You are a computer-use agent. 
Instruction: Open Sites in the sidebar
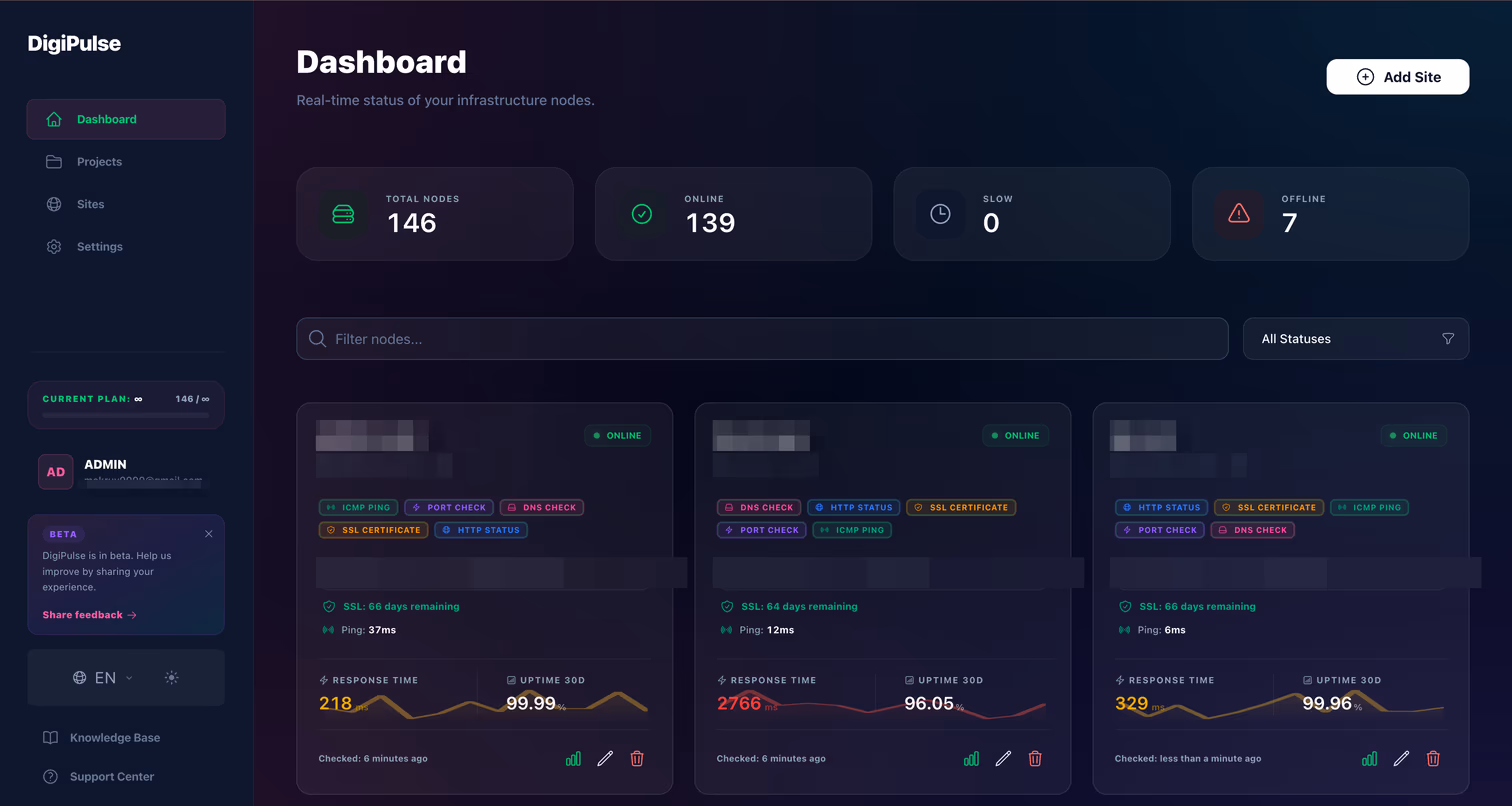(126, 204)
